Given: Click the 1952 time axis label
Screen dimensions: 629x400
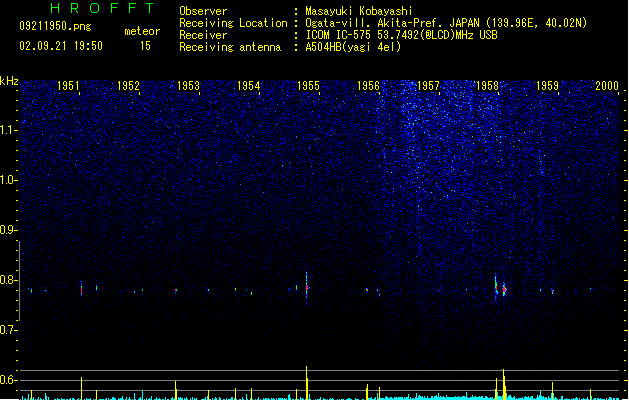Looking at the screenshot, I should coord(128,85).
